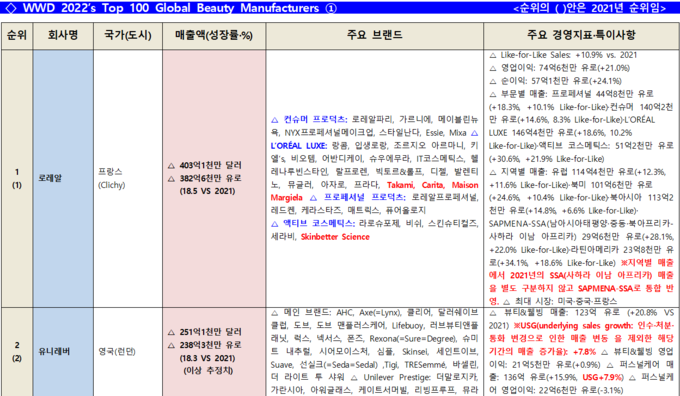
Task: Click the red Skinbetter Science brand text
Action: pos(335,237)
